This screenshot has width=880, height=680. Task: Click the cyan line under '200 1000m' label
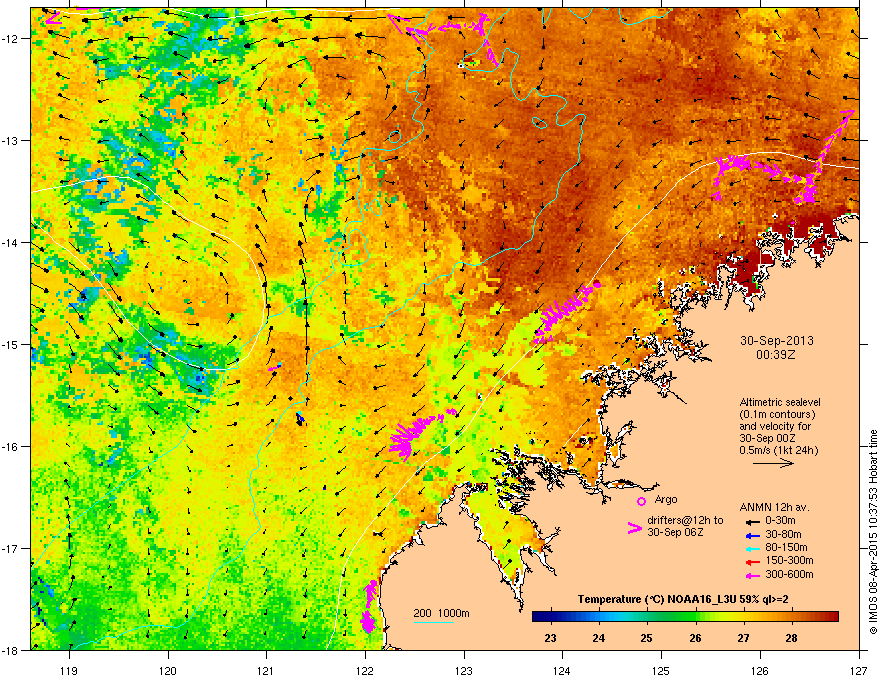click(434, 622)
